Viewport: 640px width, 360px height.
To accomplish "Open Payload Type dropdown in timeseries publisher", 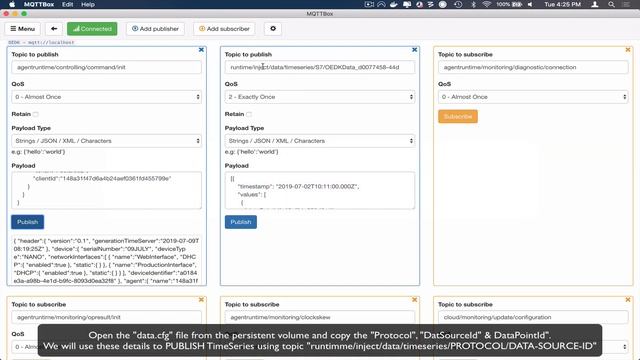I will point(320,141).
